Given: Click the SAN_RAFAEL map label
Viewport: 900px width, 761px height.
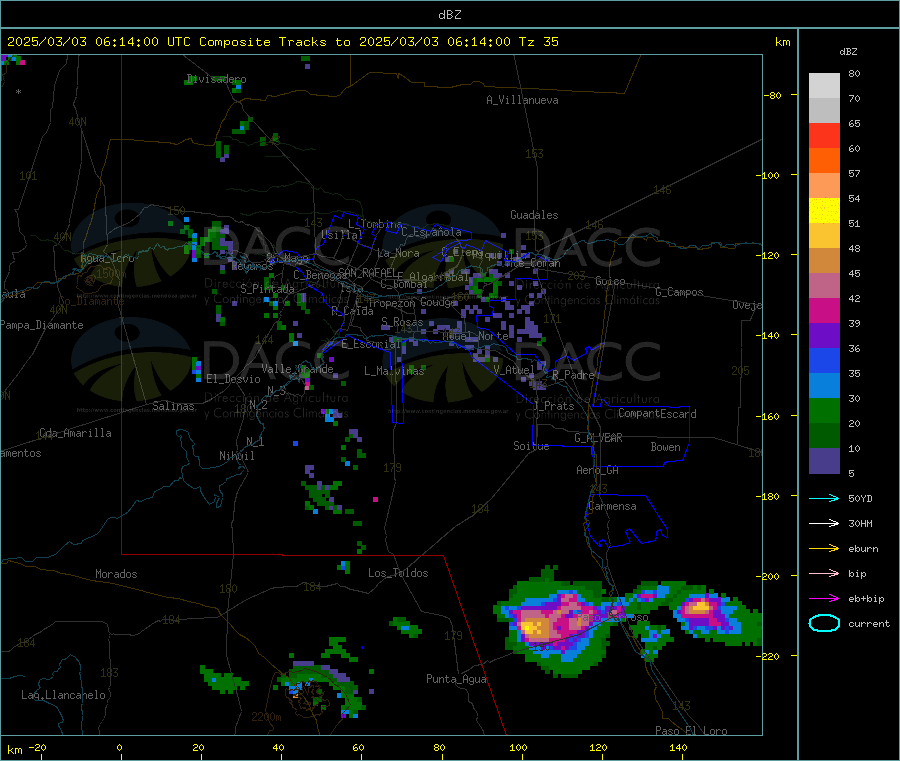Looking at the screenshot, I should (x=367, y=272).
